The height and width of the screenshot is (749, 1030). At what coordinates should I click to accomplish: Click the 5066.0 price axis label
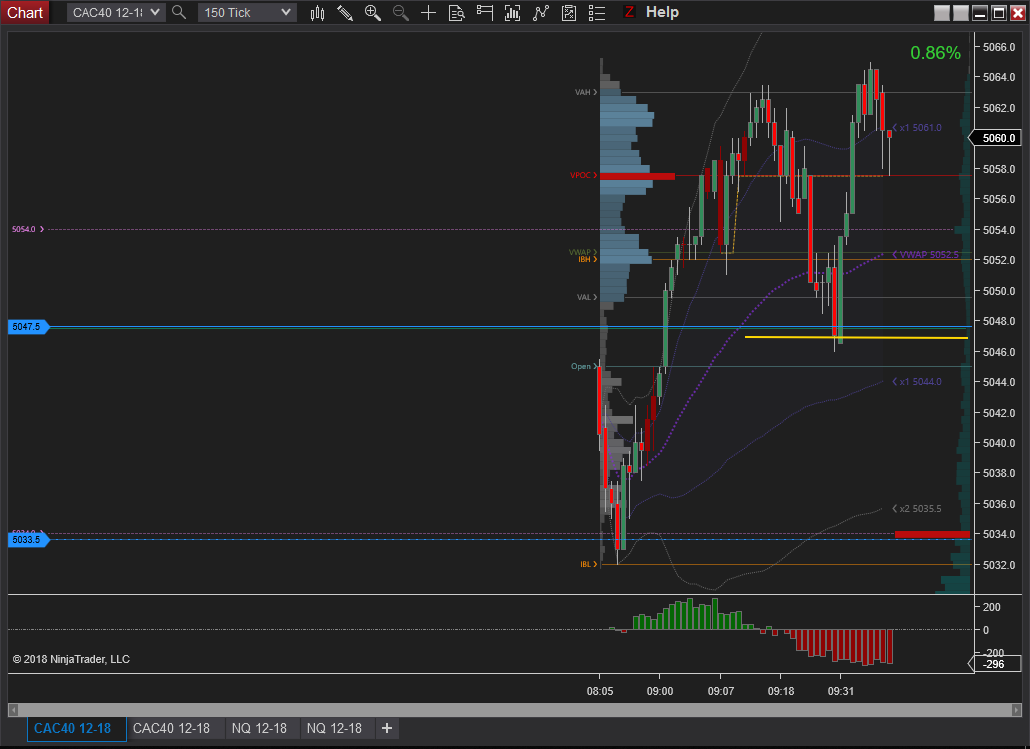pos(998,47)
